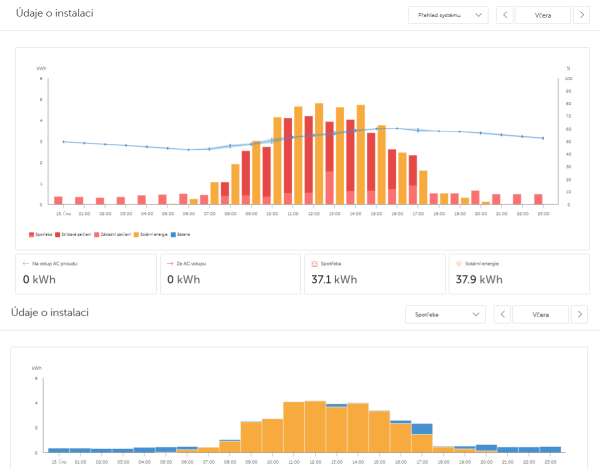This screenshot has height=471, width=600.
Task: Click previous-day arrow of lower chart
Action: 502,315
